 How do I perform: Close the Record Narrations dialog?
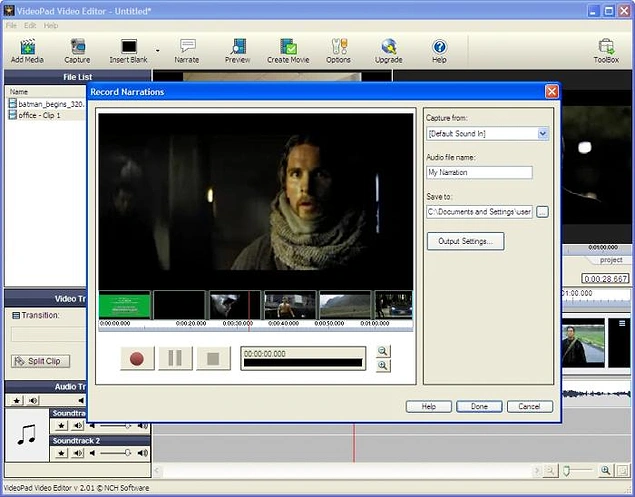pyautogui.click(x=552, y=92)
